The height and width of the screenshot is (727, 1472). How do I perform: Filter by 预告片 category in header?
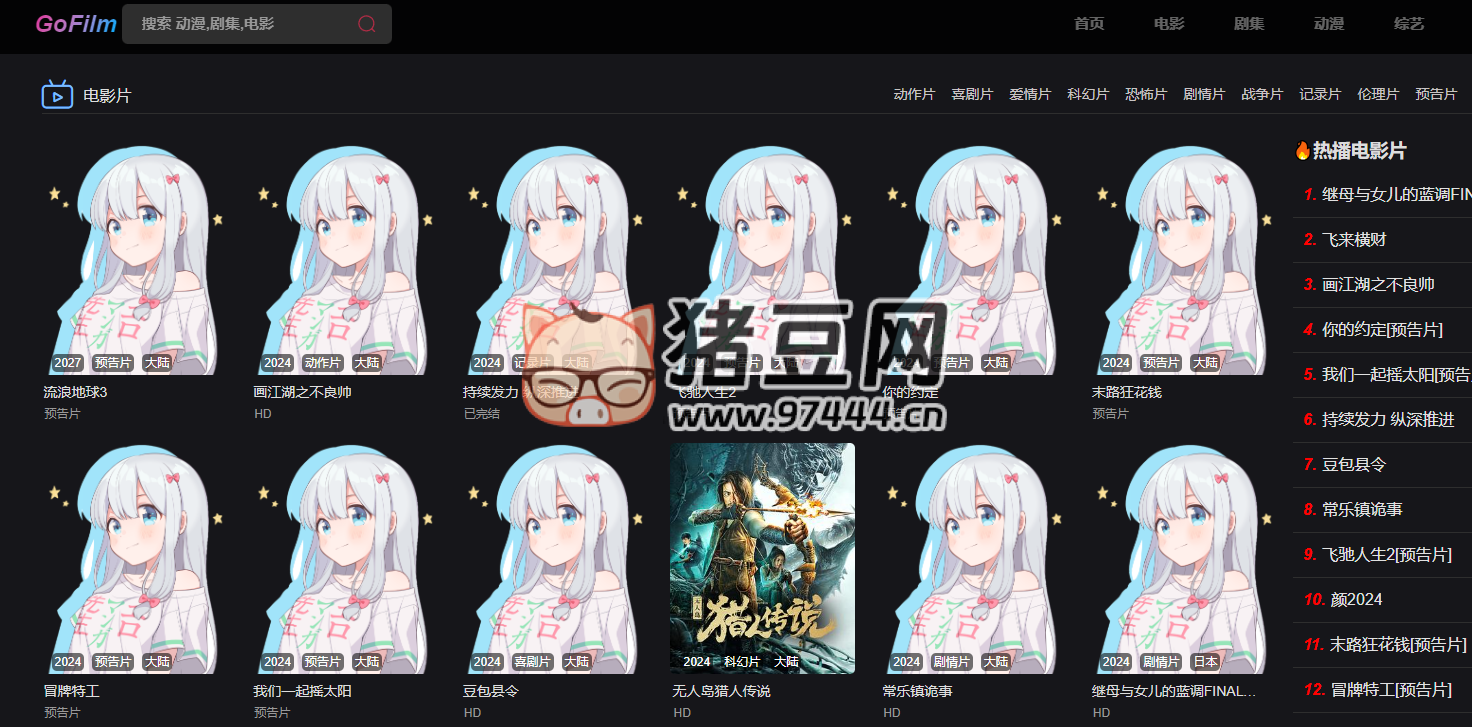click(x=1436, y=94)
